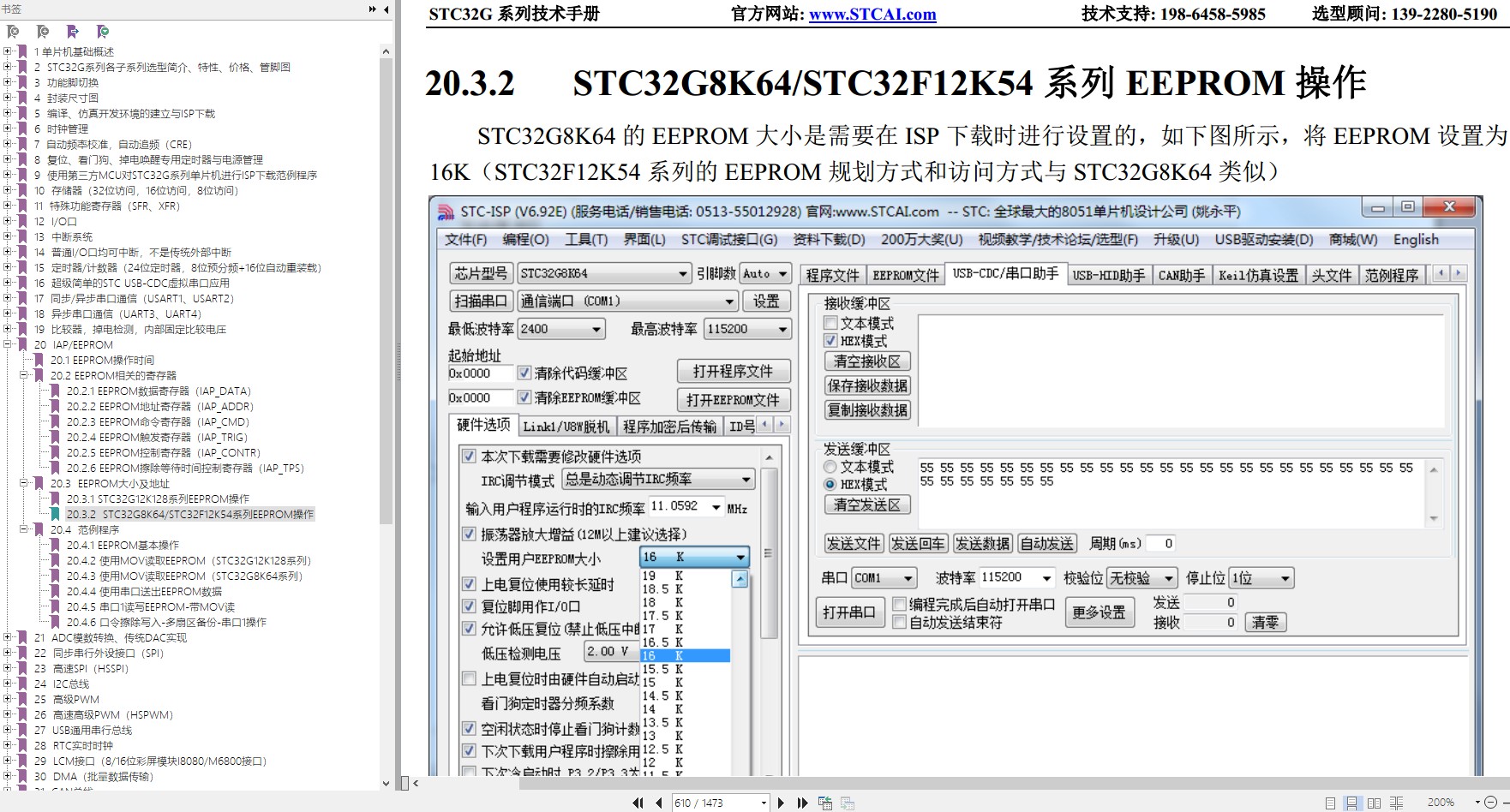Open the bookmark options icon with green arrow
Viewport: 1510px width, 812px height.
point(103,32)
